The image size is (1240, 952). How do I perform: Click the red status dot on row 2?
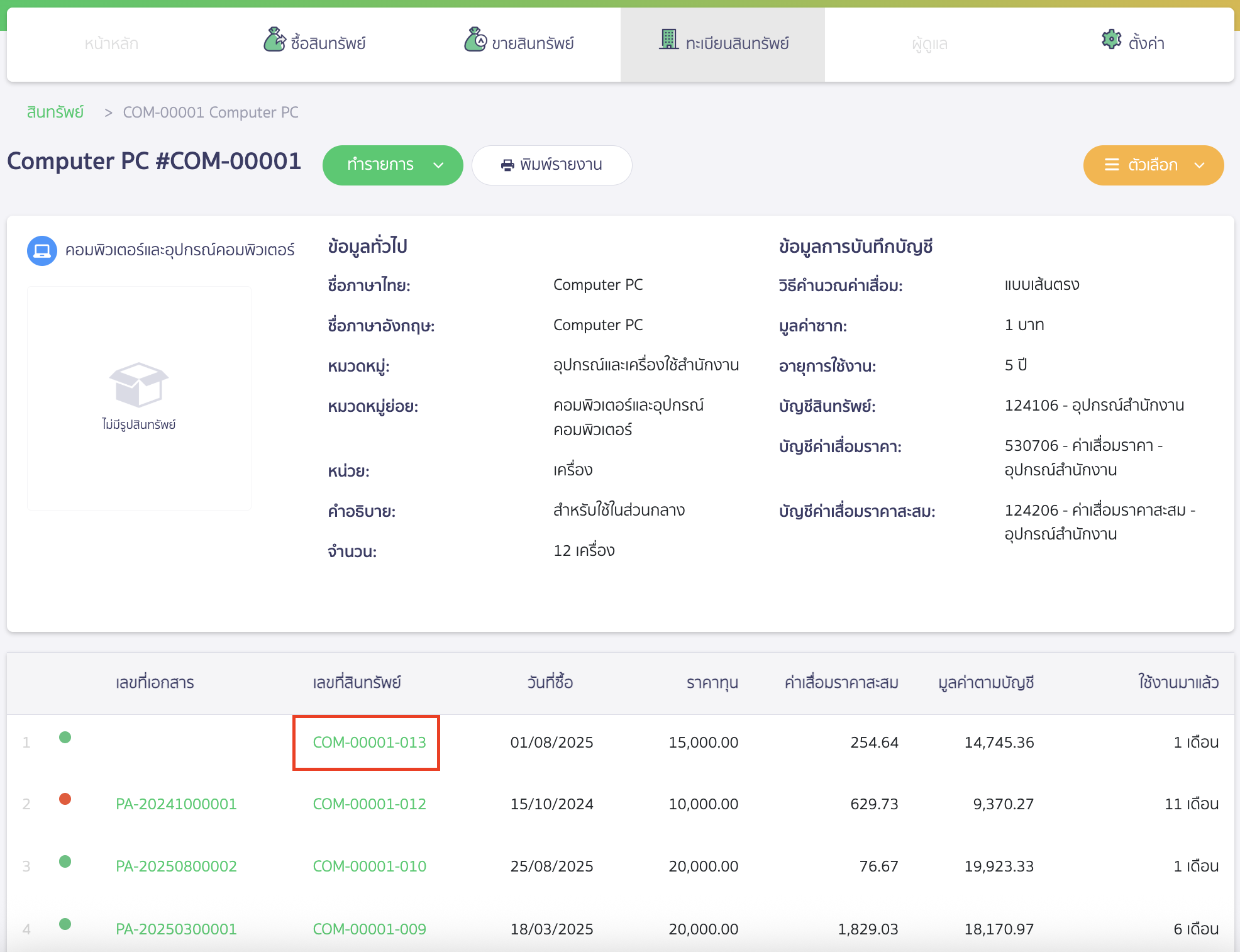[65, 799]
